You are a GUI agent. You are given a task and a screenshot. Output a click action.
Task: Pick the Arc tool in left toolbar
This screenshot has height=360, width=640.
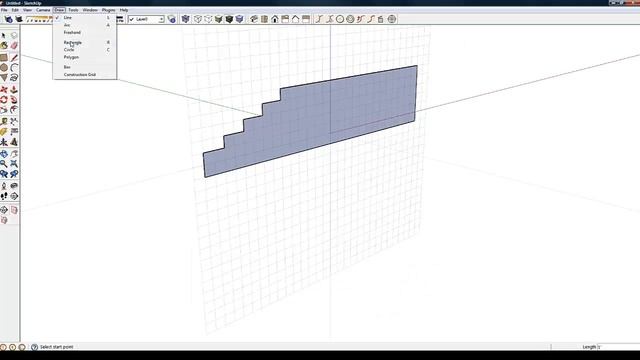click(14, 67)
